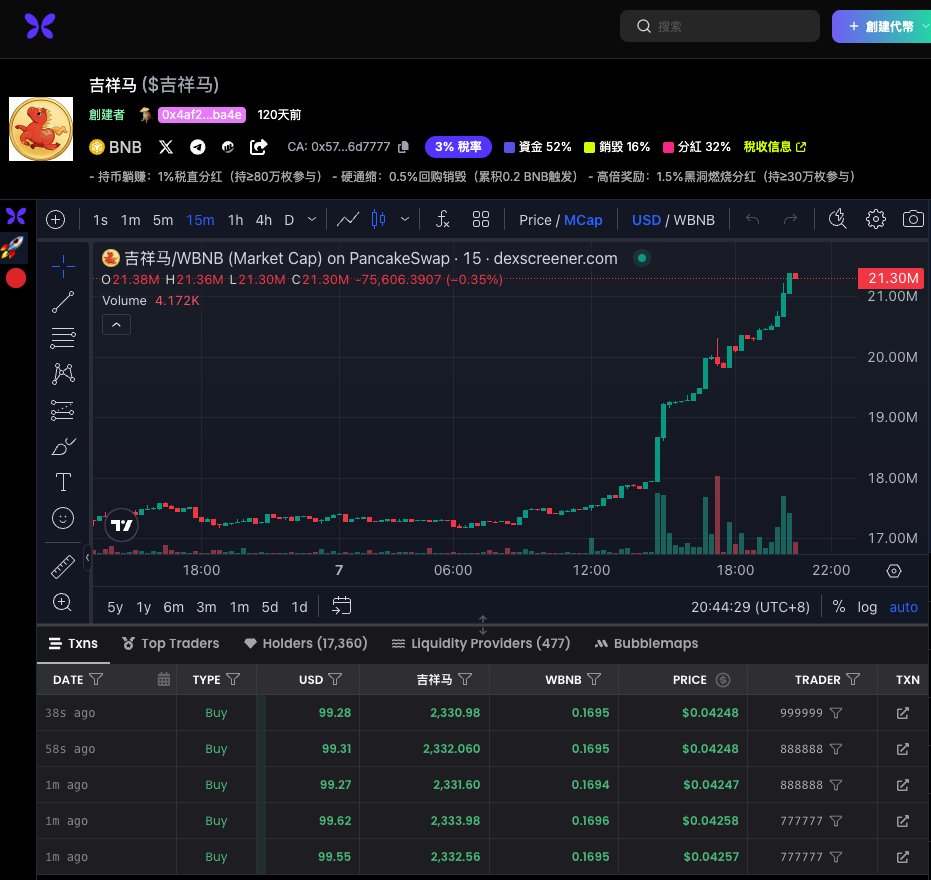Select the forecasting and measurement tool
Screen dimensions: 931x880
point(63,410)
